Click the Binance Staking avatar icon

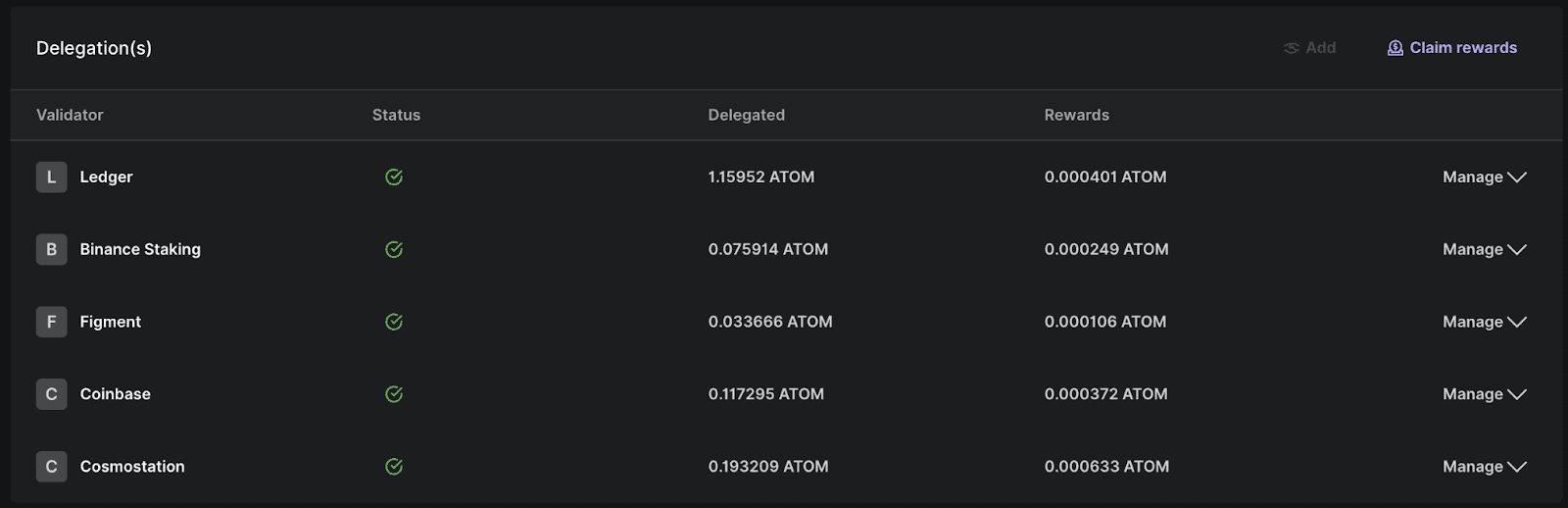pos(52,250)
